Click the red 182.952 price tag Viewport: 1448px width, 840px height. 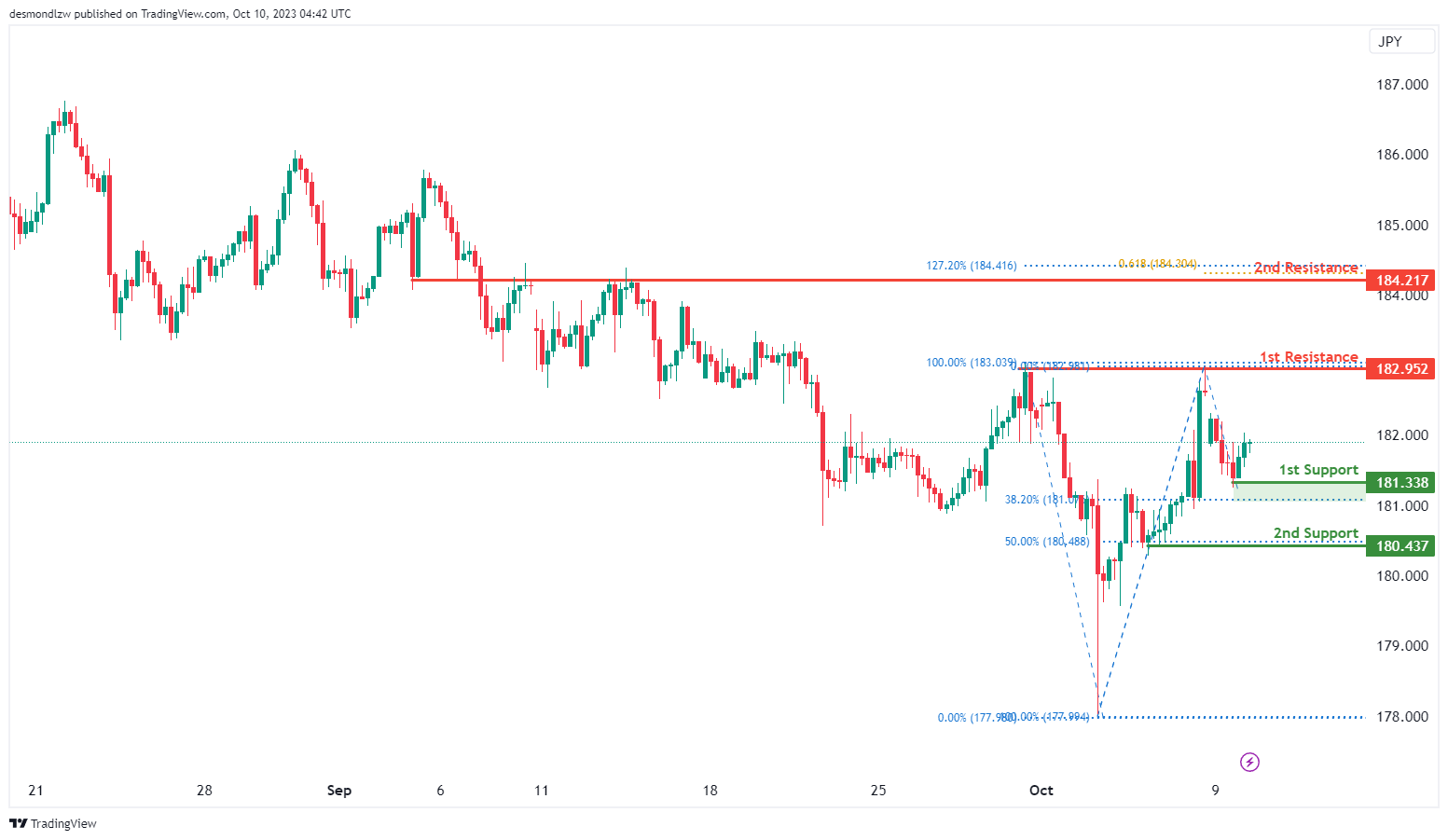[x=1401, y=368]
